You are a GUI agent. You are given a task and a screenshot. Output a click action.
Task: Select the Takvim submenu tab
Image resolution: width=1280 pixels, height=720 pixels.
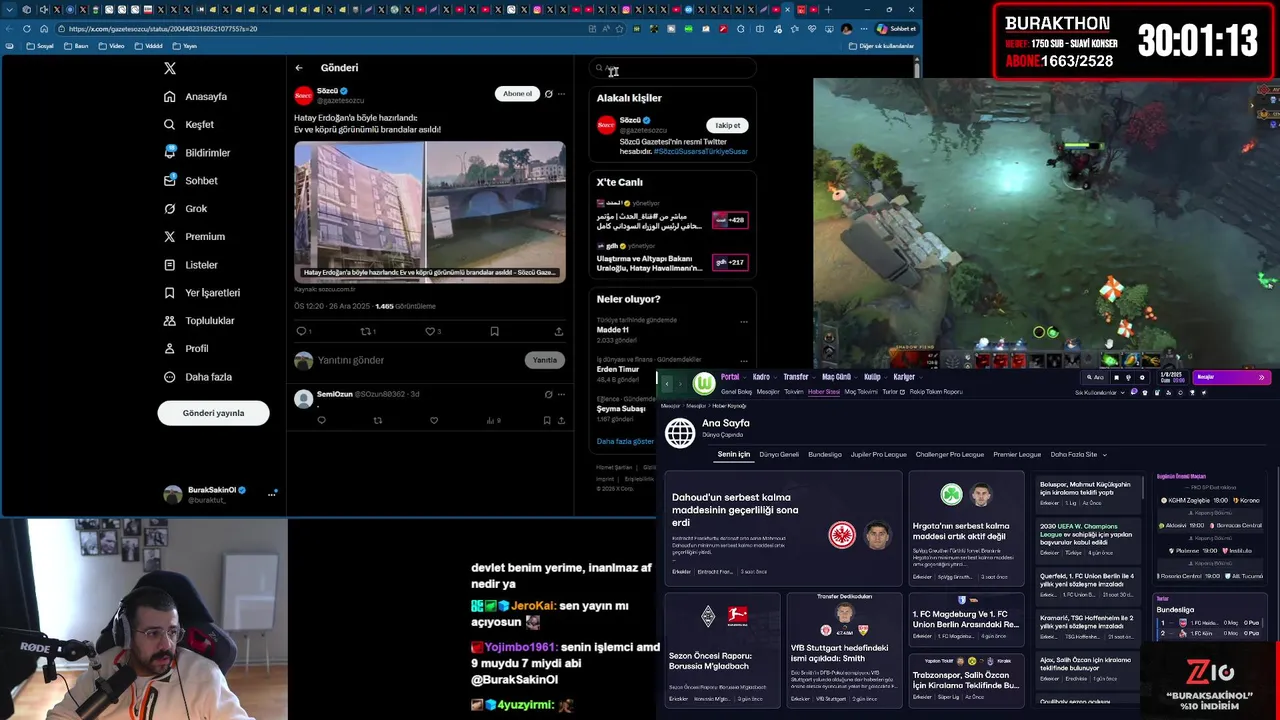(793, 392)
